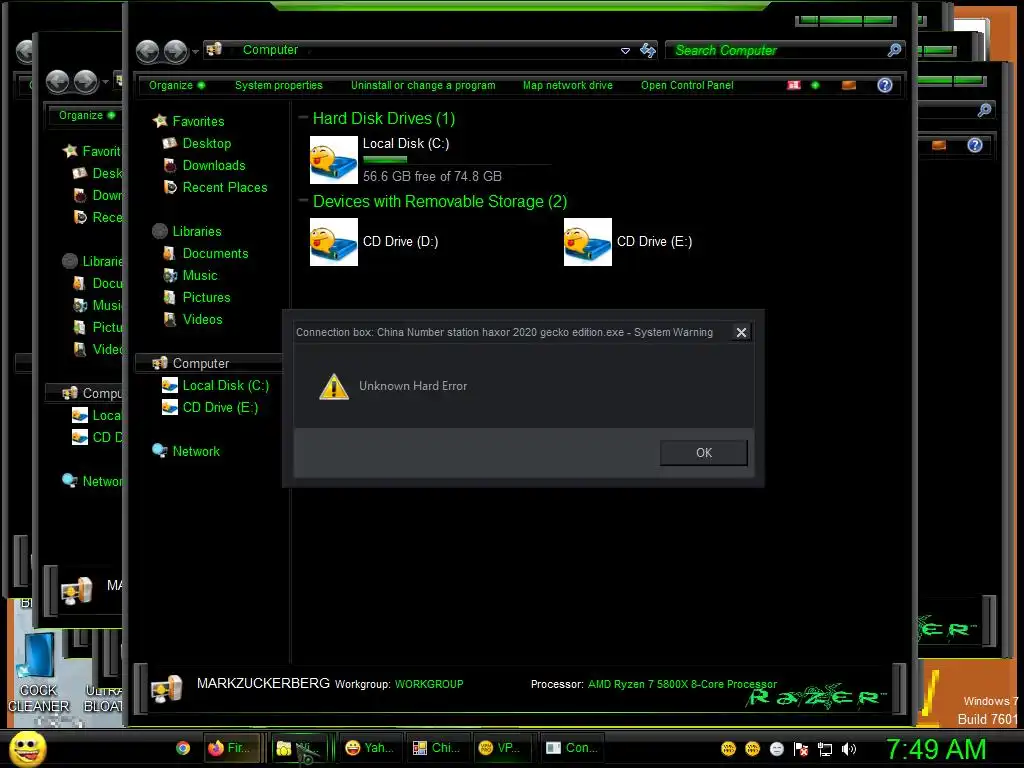Open System properties from the command bar
The height and width of the screenshot is (768, 1024).
coord(279,86)
